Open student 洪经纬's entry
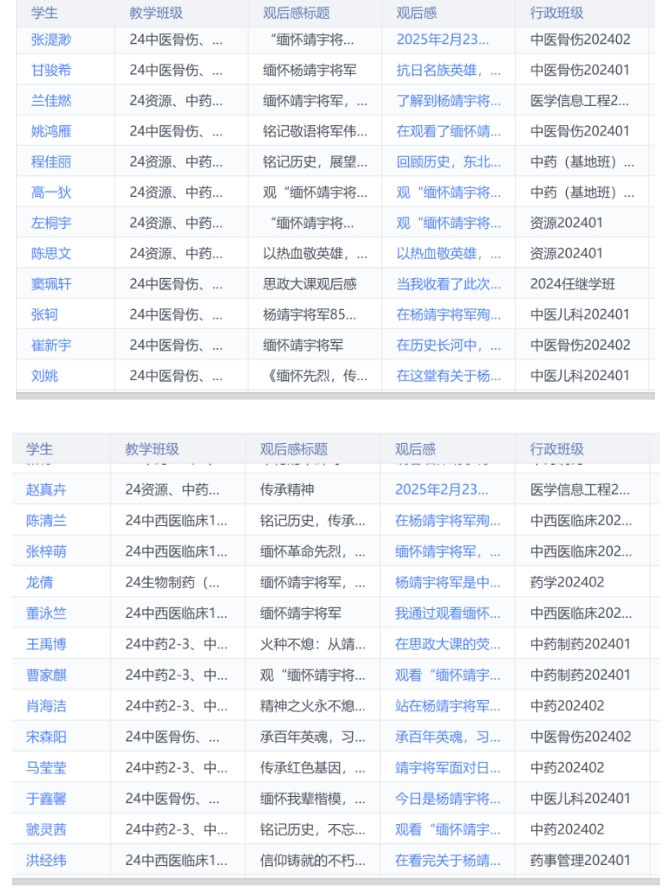 pyautogui.click(x=46, y=860)
